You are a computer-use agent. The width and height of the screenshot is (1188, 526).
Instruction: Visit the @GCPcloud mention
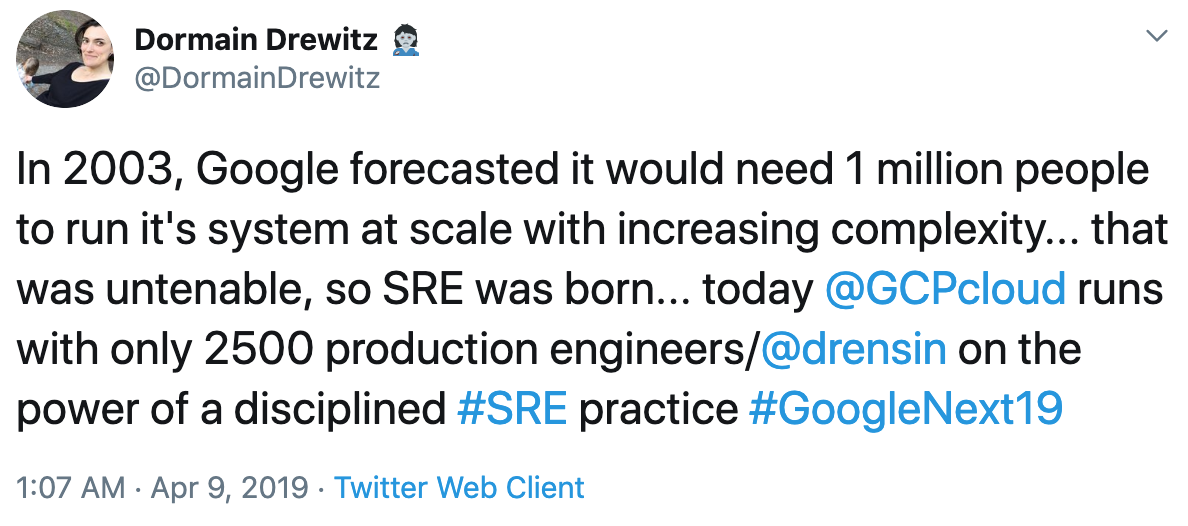tap(946, 290)
